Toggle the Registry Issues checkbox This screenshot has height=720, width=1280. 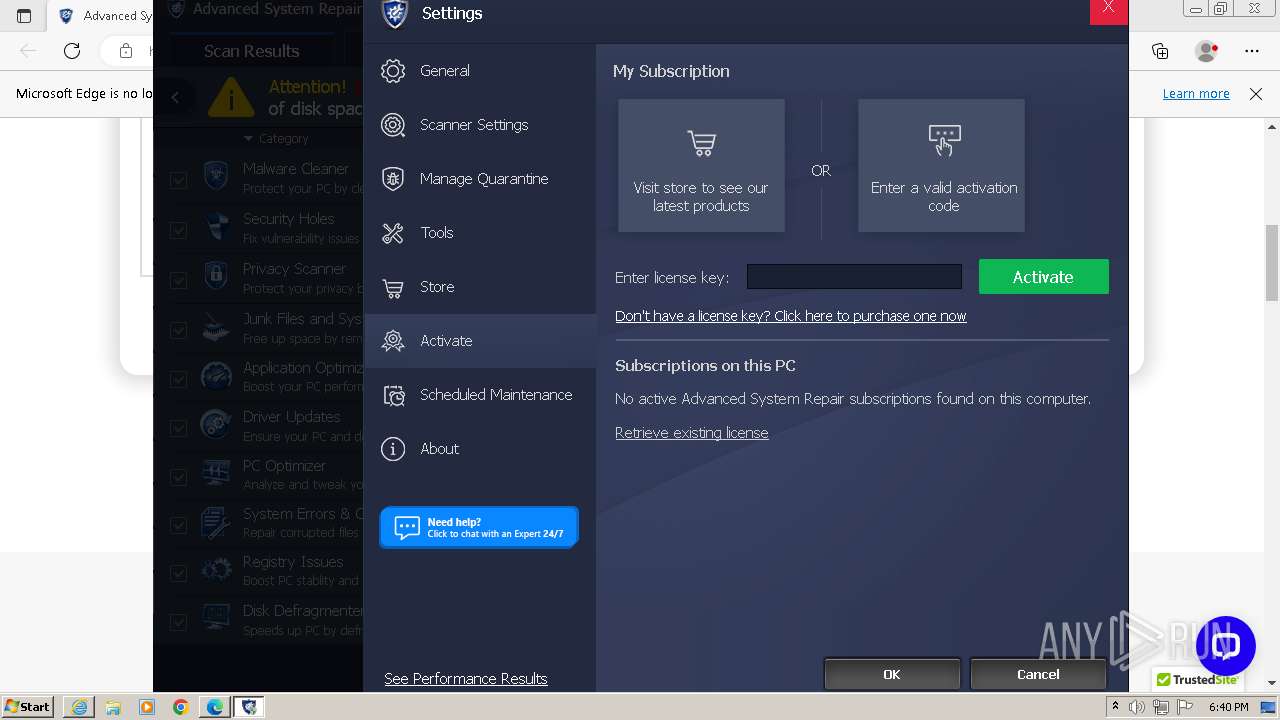(x=178, y=573)
